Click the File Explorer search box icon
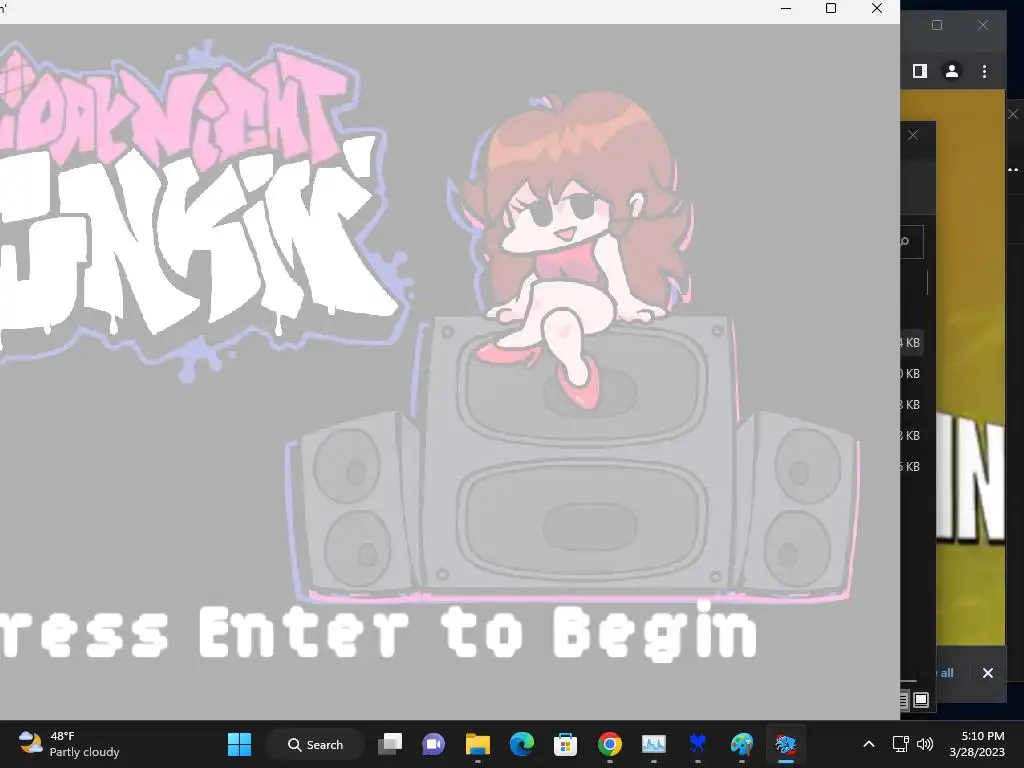Viewport: 1024px width, 768px height. [x=904, y=242]
